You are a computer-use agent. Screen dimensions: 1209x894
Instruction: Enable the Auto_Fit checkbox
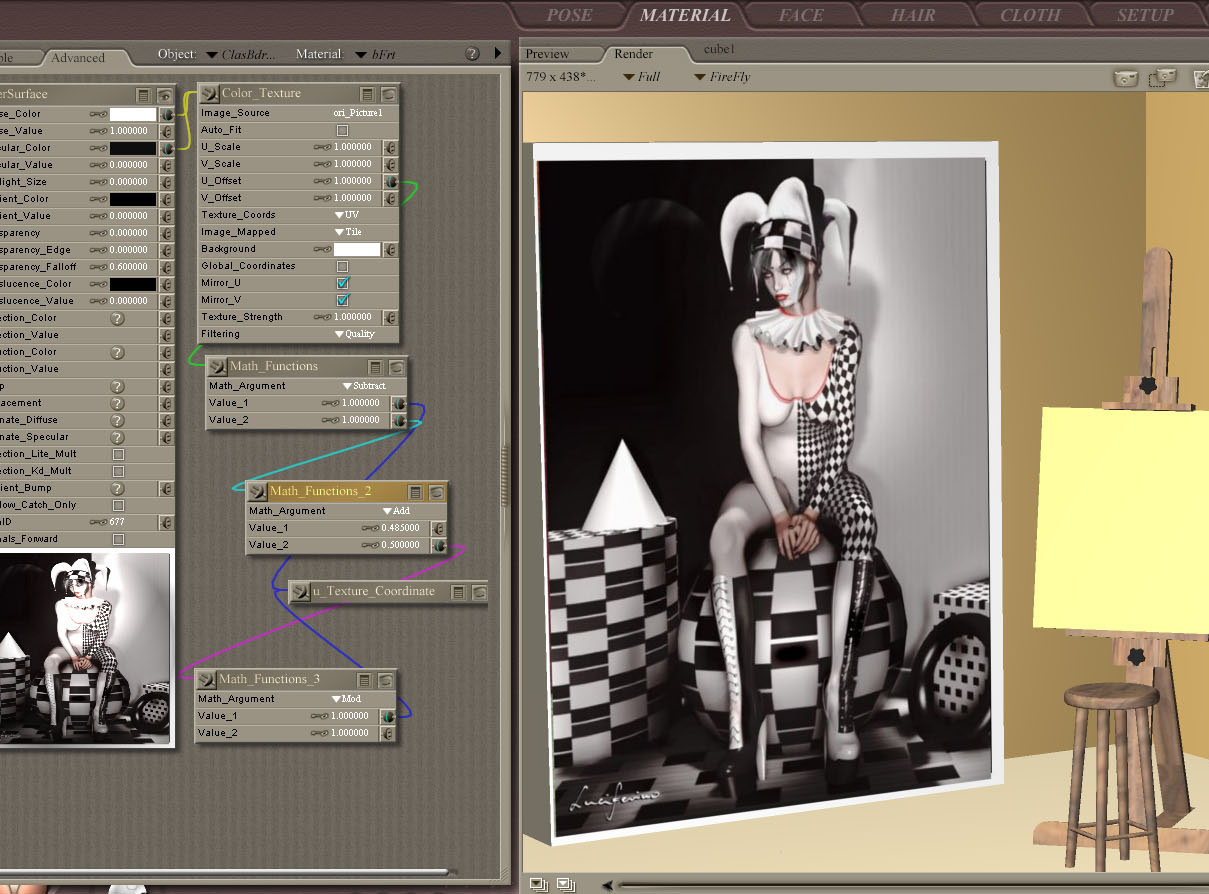click(x=343, y=130)
